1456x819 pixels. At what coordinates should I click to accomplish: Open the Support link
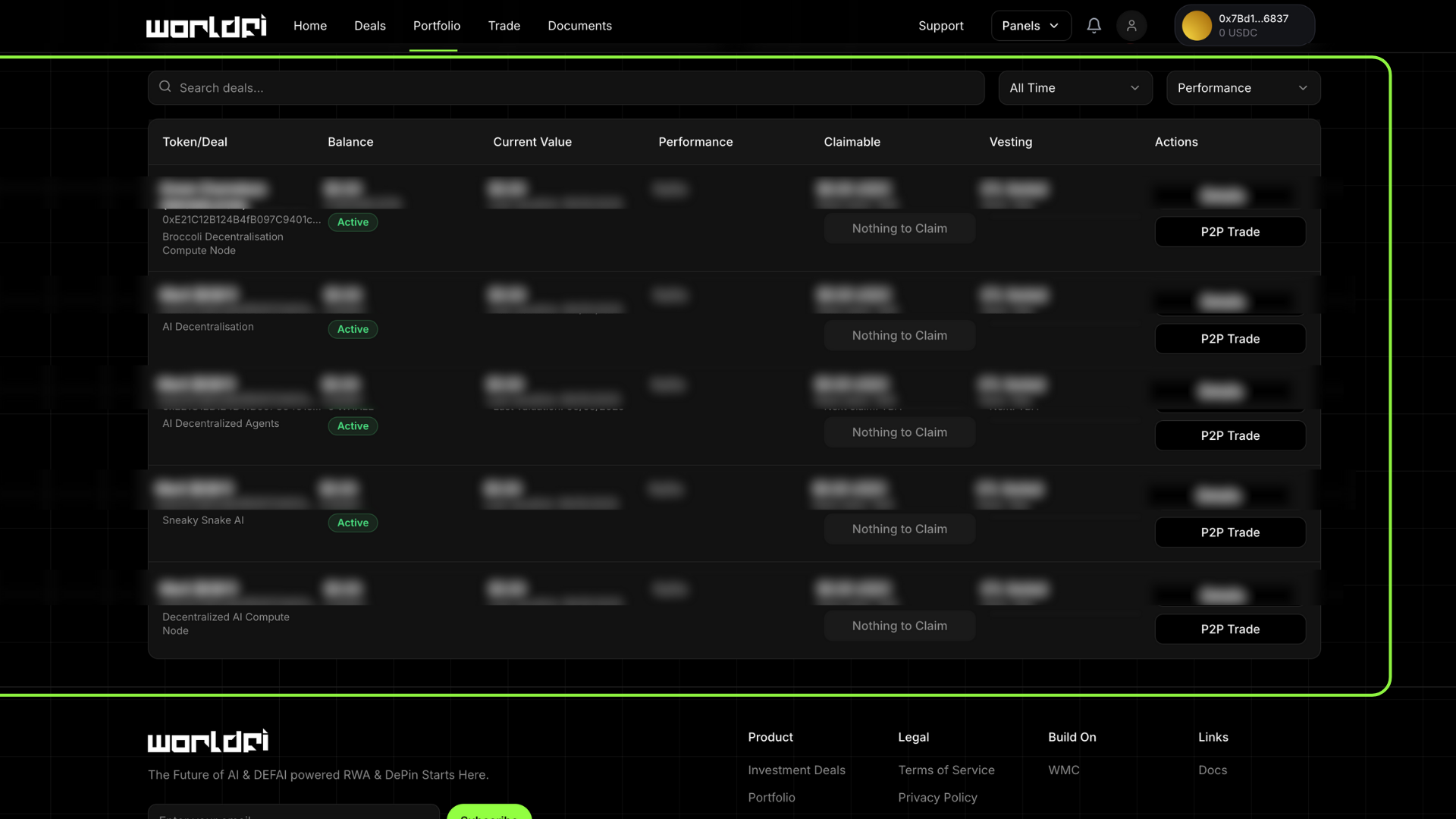(x=940, y=26)
